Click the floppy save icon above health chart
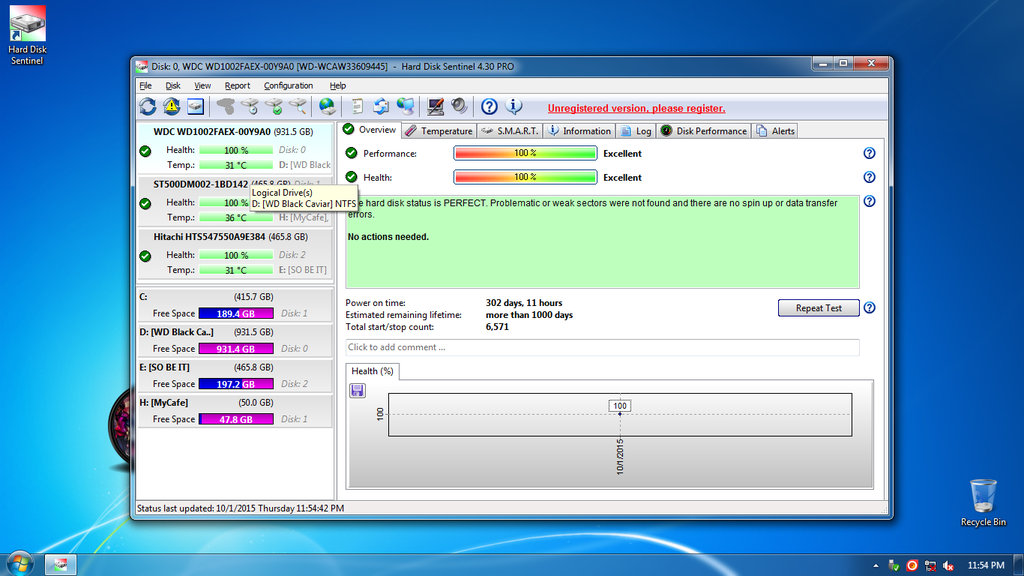Image resolution: width=1024 pixels, height=576 pixels. coord(357,390)
